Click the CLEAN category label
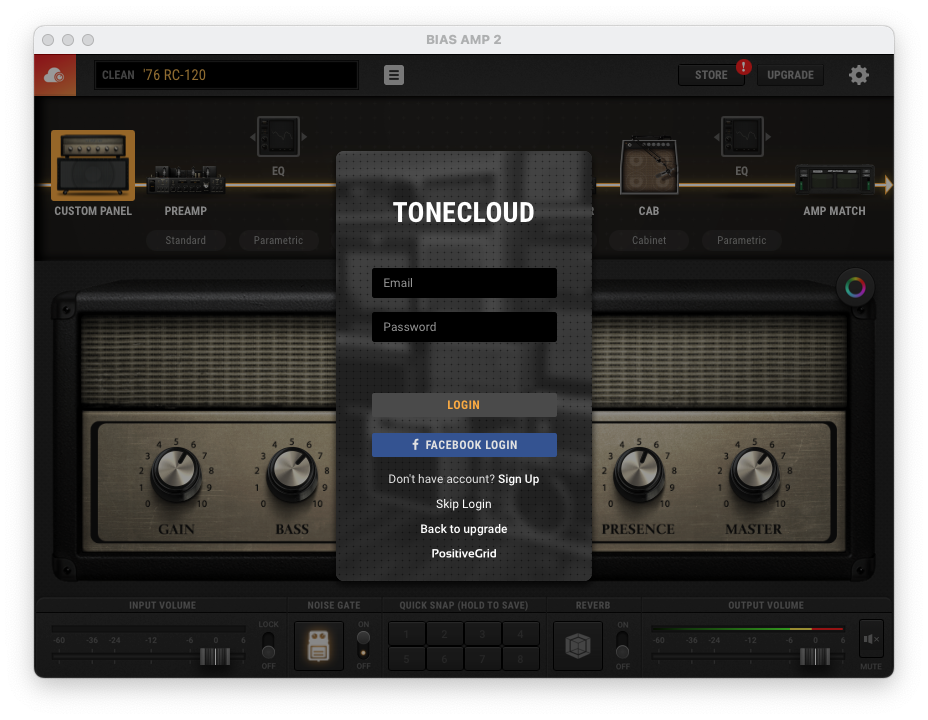 click(118, 75)
